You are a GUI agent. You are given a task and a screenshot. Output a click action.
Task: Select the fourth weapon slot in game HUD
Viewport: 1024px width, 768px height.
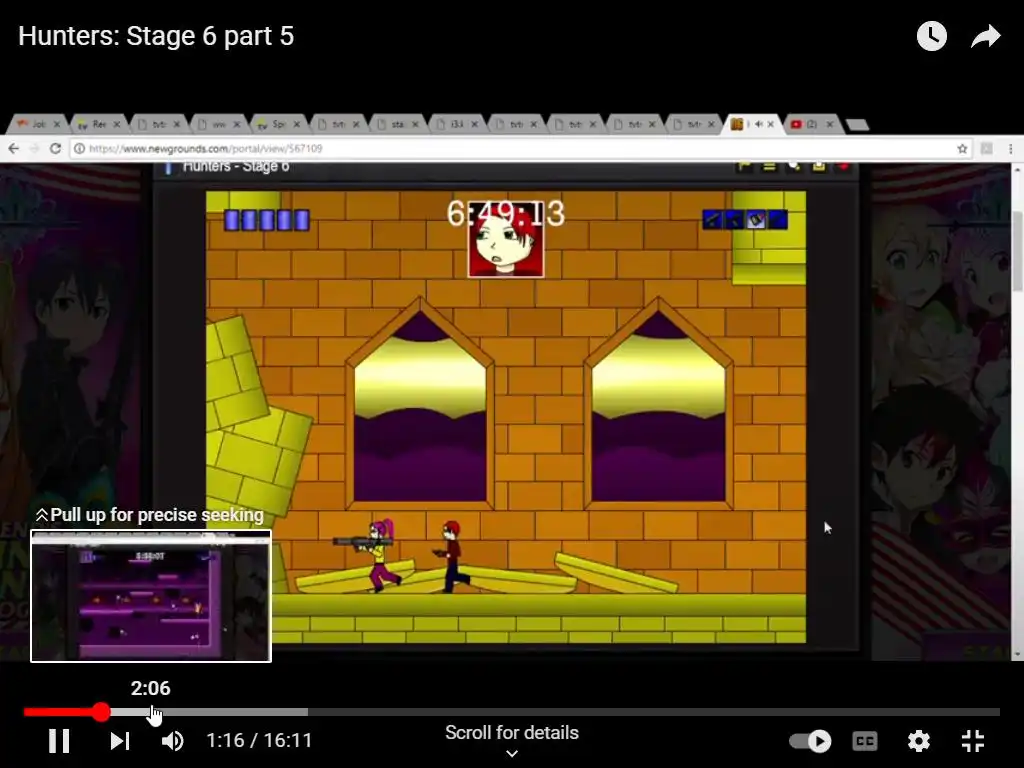tap(778, 219)
